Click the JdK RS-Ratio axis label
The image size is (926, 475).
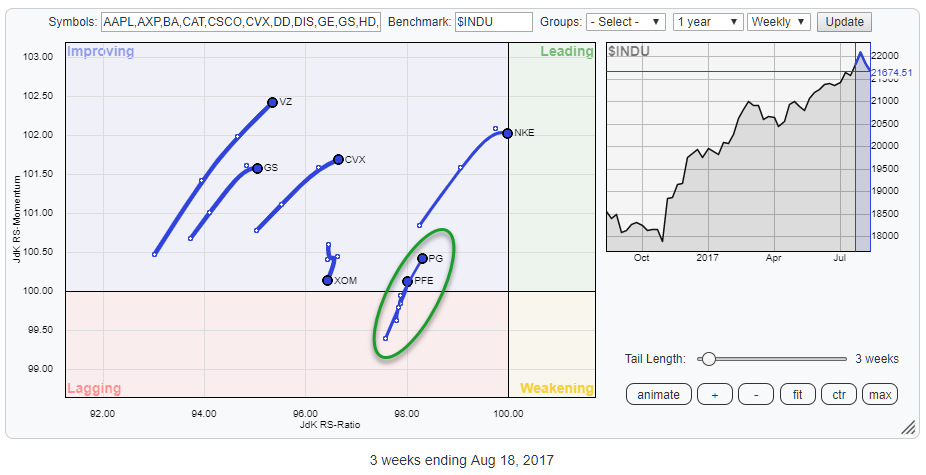point(330,425)
